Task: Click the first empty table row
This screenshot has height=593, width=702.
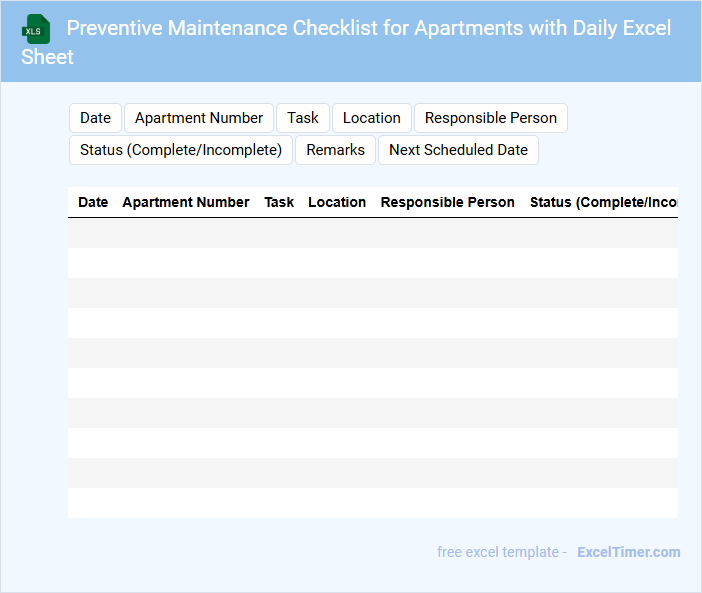Action: [373, 233]
